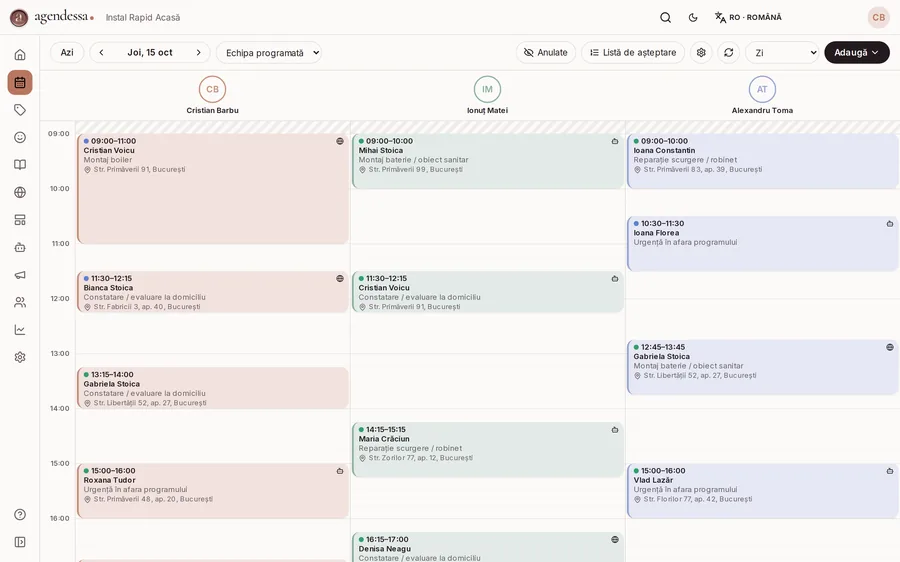The height and width of the screenshot is (562, 900).
Task: Click the search magnifier icon
Action: click(665, 17)
